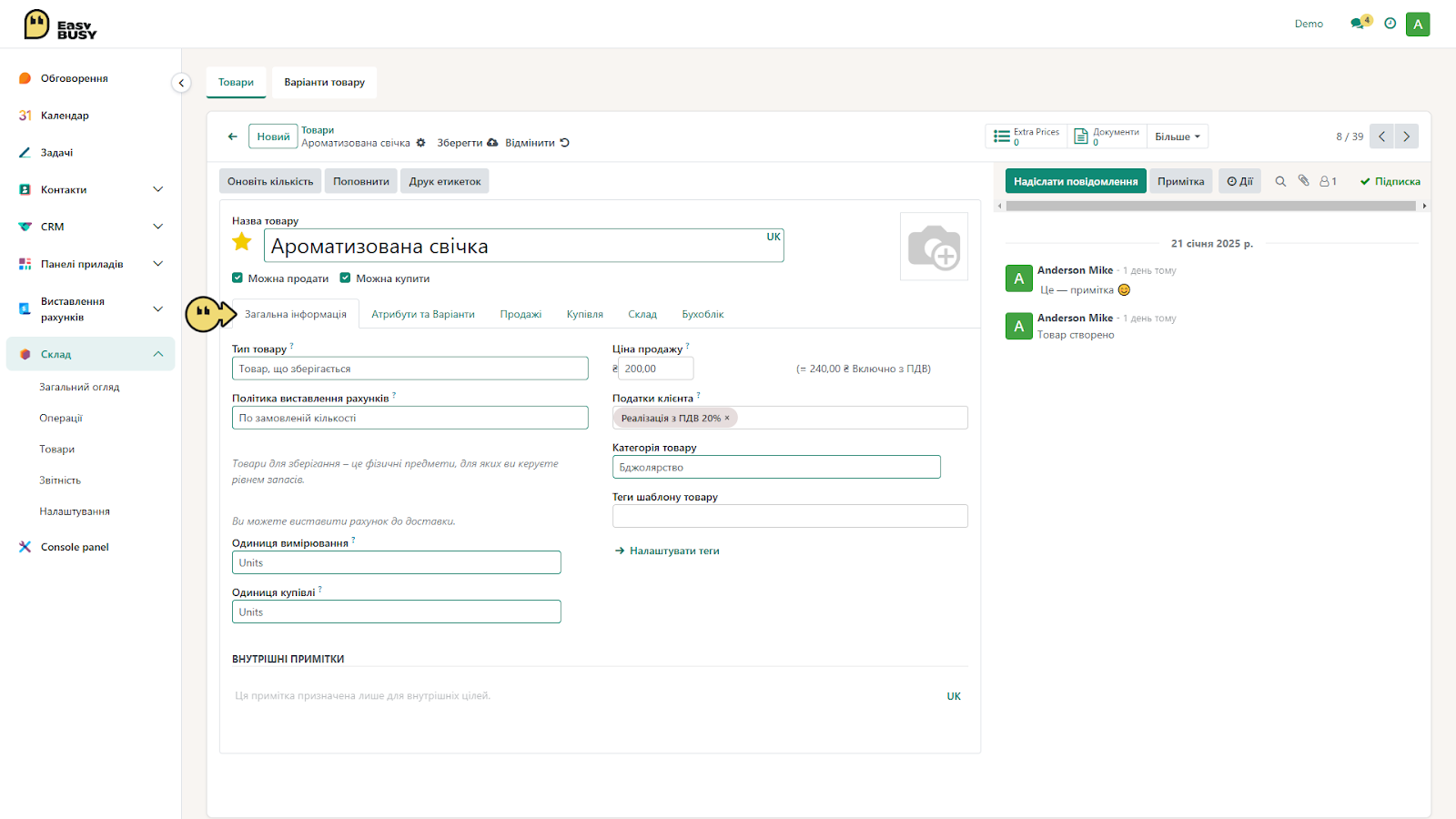Open the conversations chat icon in header
This screenshot has height=819, width=1456.
(1360, 24)
